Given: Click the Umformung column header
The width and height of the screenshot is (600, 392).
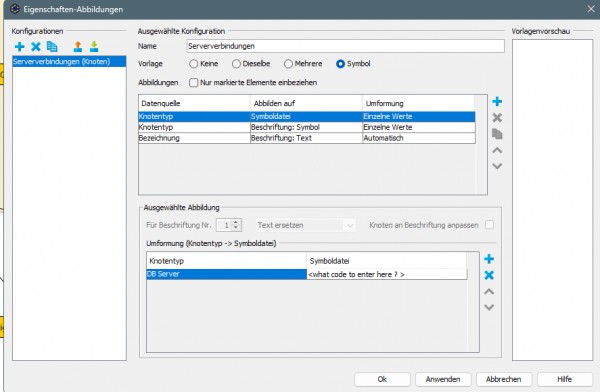Looking at the screenshot, I should 419,103.
